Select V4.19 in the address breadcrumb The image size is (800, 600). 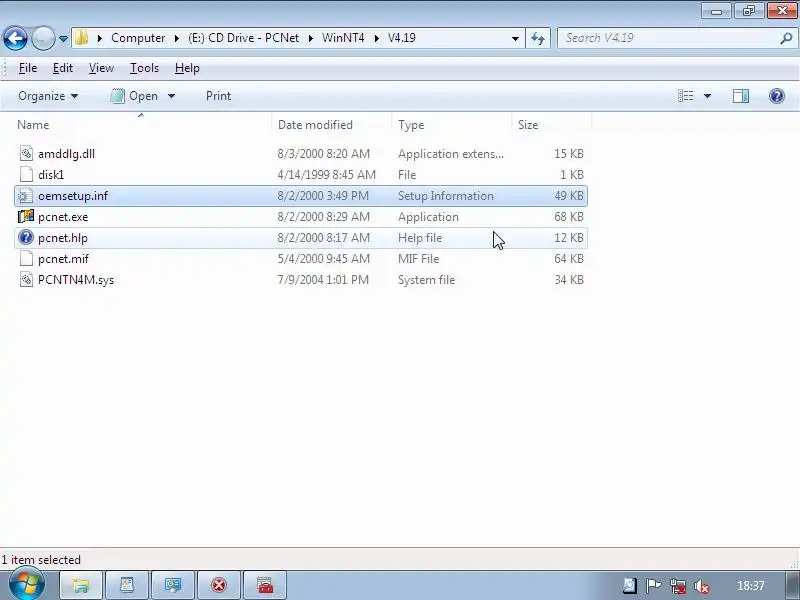point(402,38)
